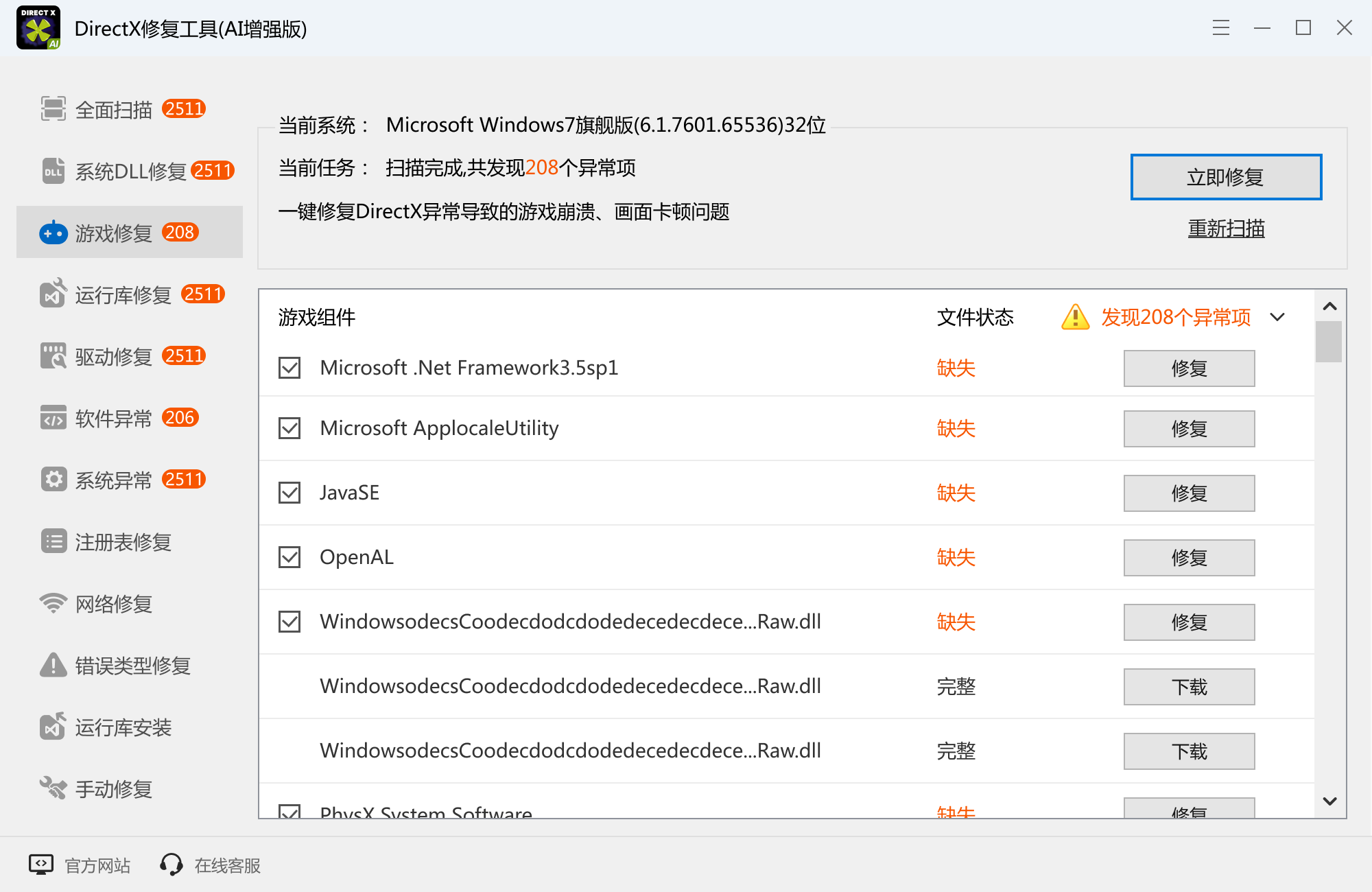The image size is (1372, 892).
Task: Switch to 系统异常 section
Action: point(113,480)
